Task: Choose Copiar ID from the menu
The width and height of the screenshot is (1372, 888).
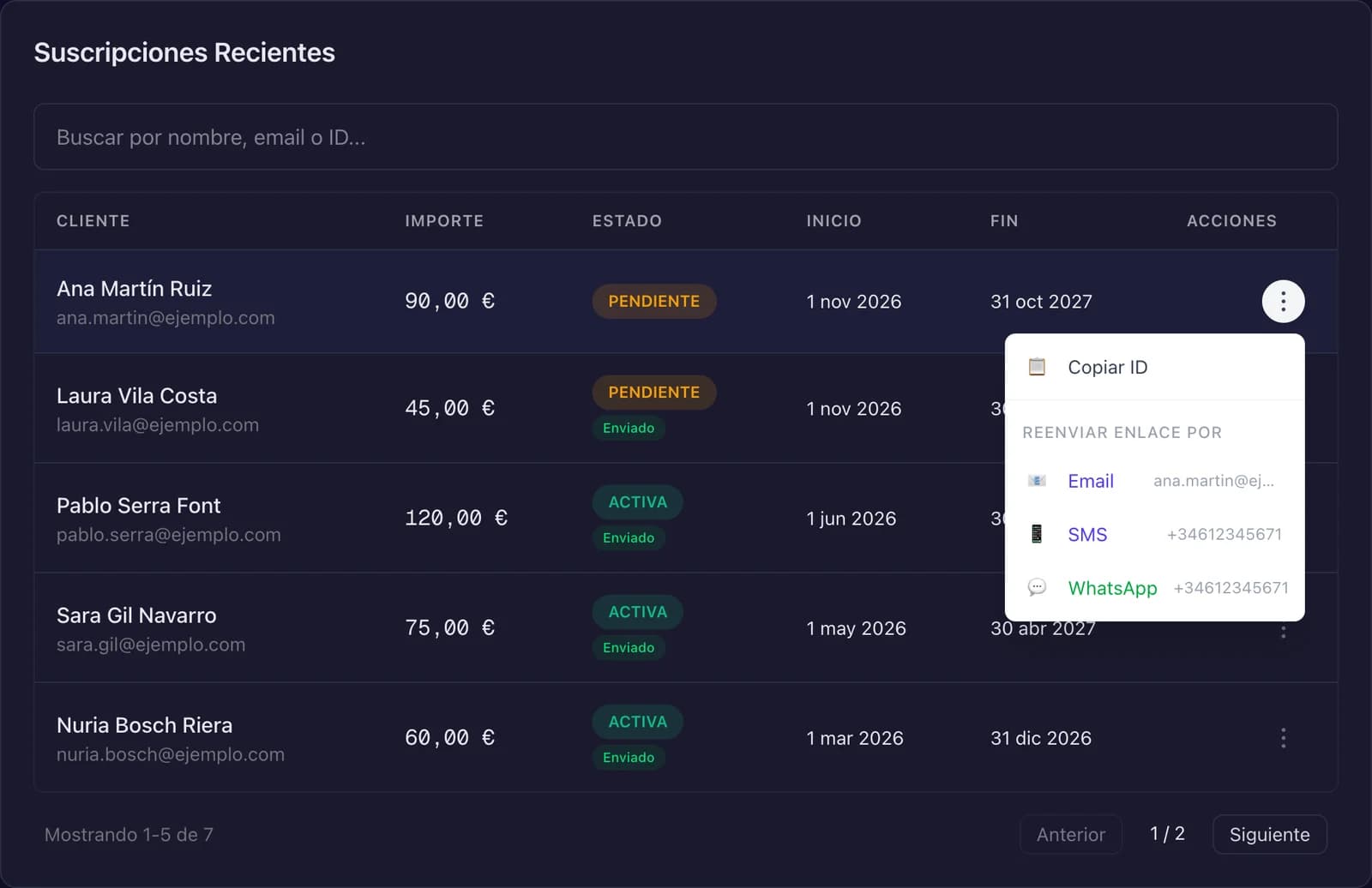Action: coord(1154,367)
